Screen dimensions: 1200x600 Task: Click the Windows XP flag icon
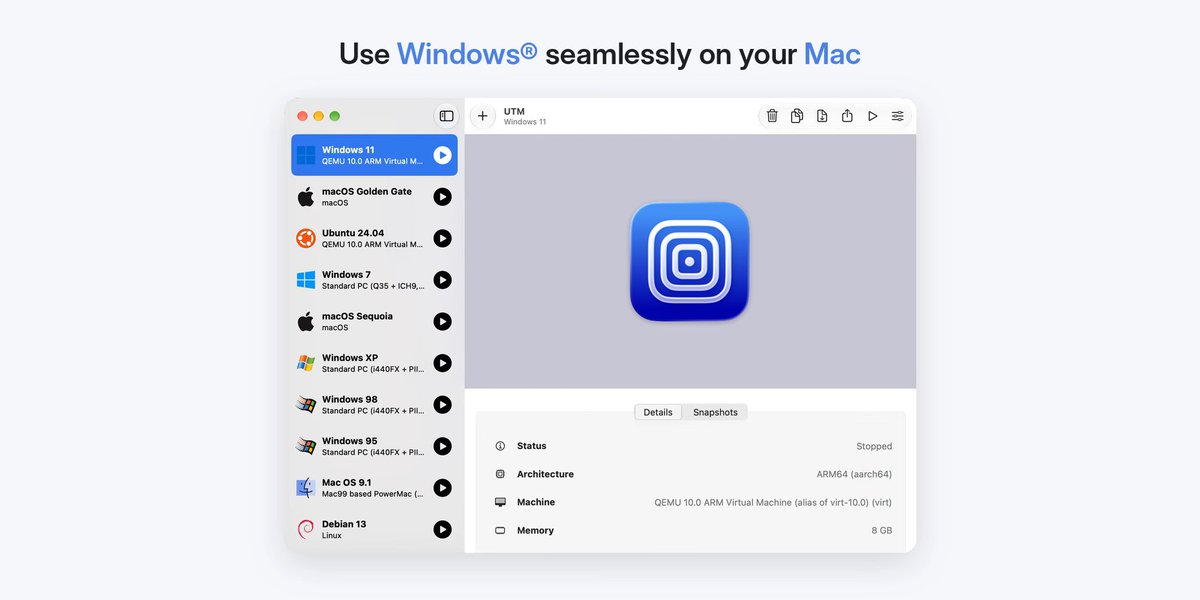[306, 363]
